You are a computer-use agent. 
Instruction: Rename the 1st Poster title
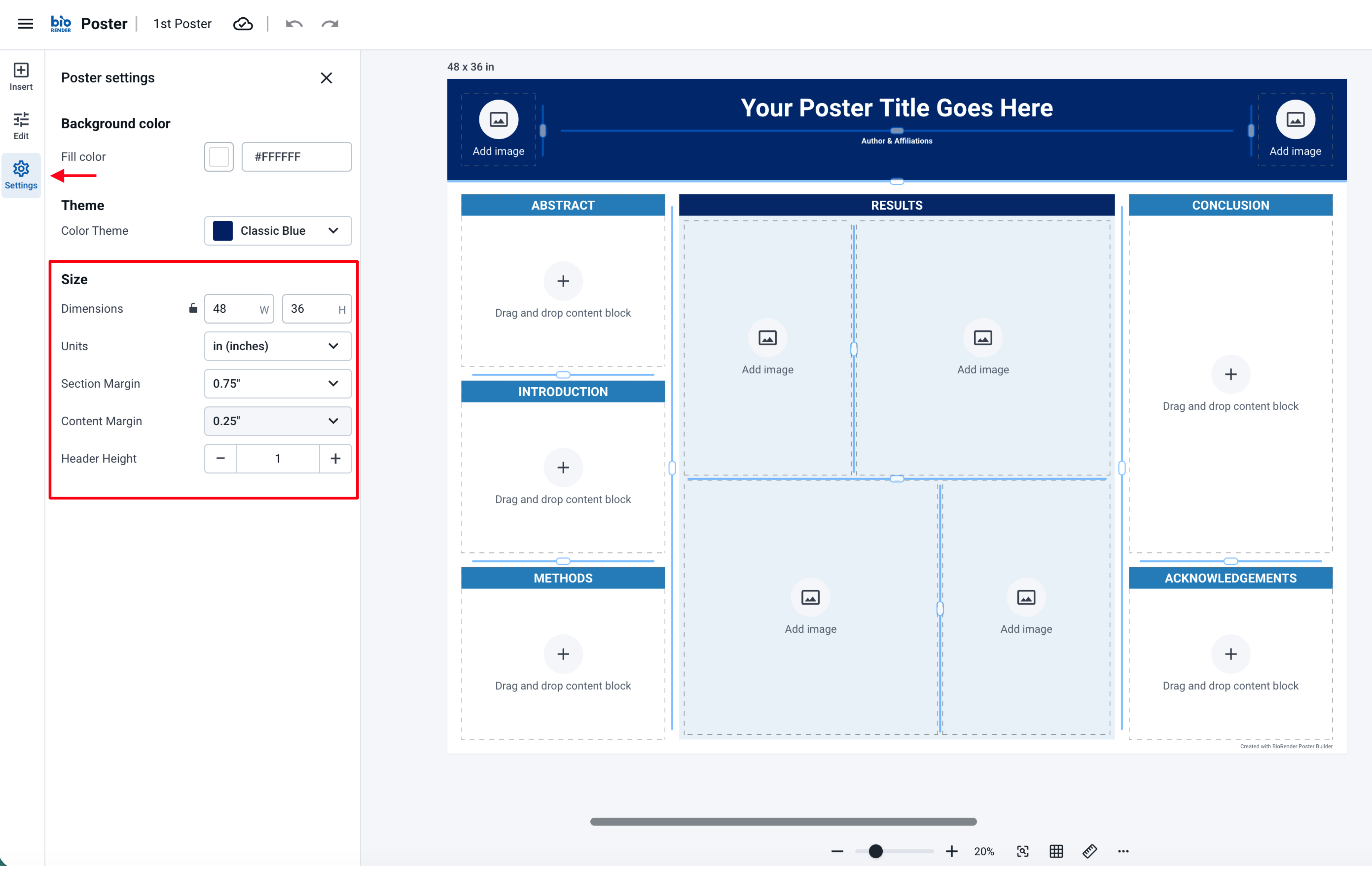tap(182, 24)
